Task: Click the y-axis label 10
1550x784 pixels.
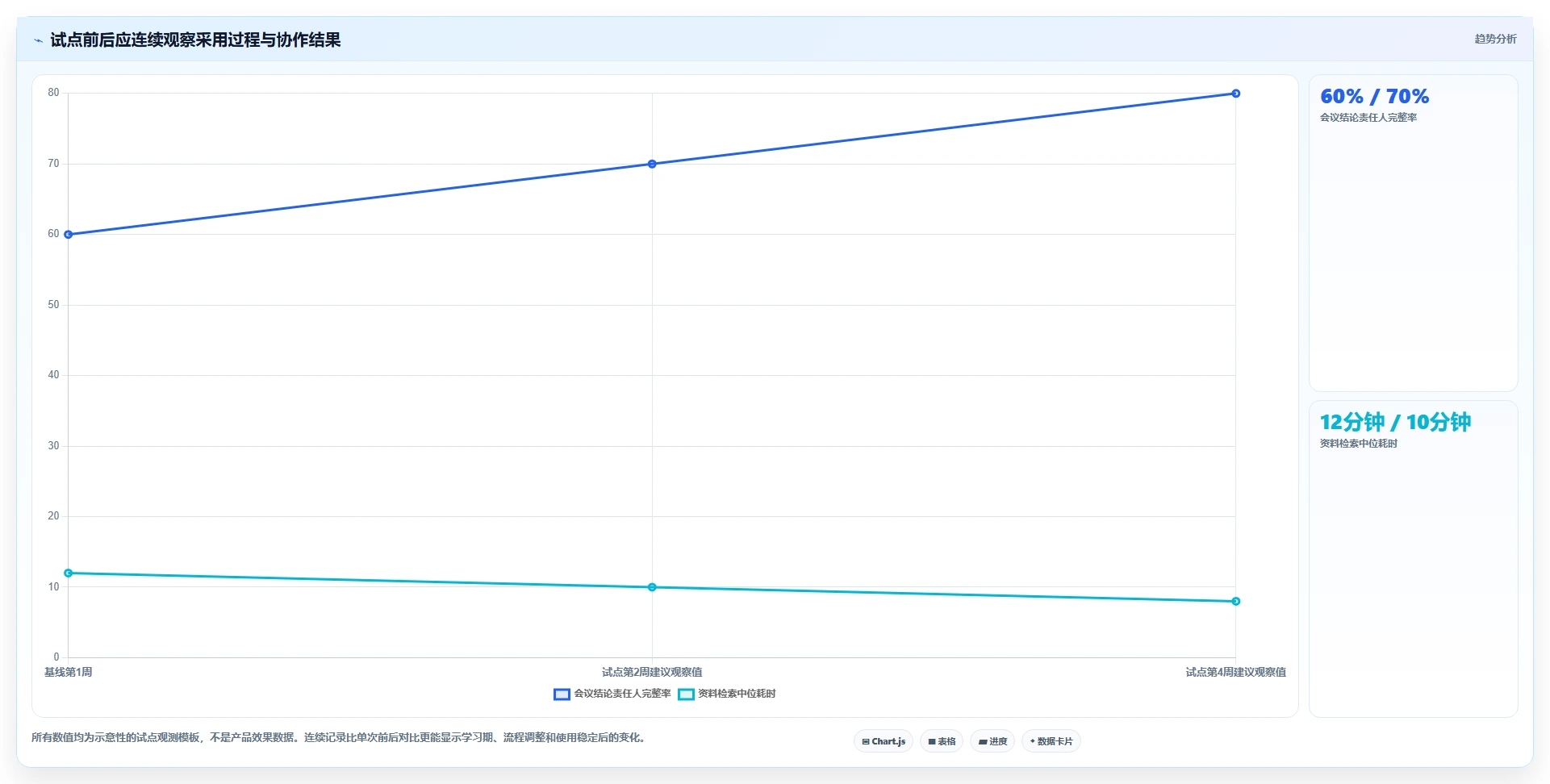Action: coord(53,587)
